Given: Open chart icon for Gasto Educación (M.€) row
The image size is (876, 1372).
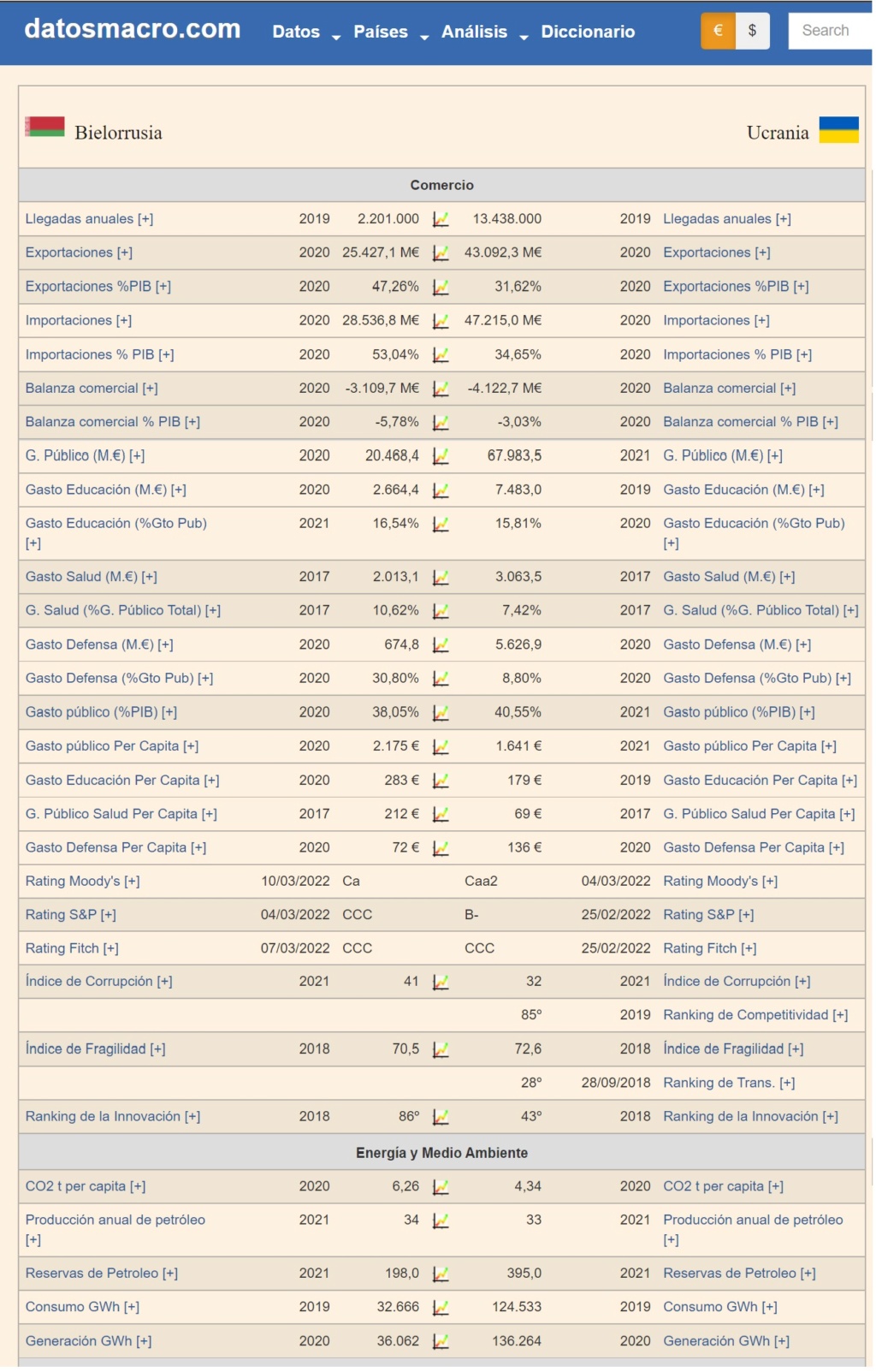Looking at the screenshot, I should click(x=441, y=491).
